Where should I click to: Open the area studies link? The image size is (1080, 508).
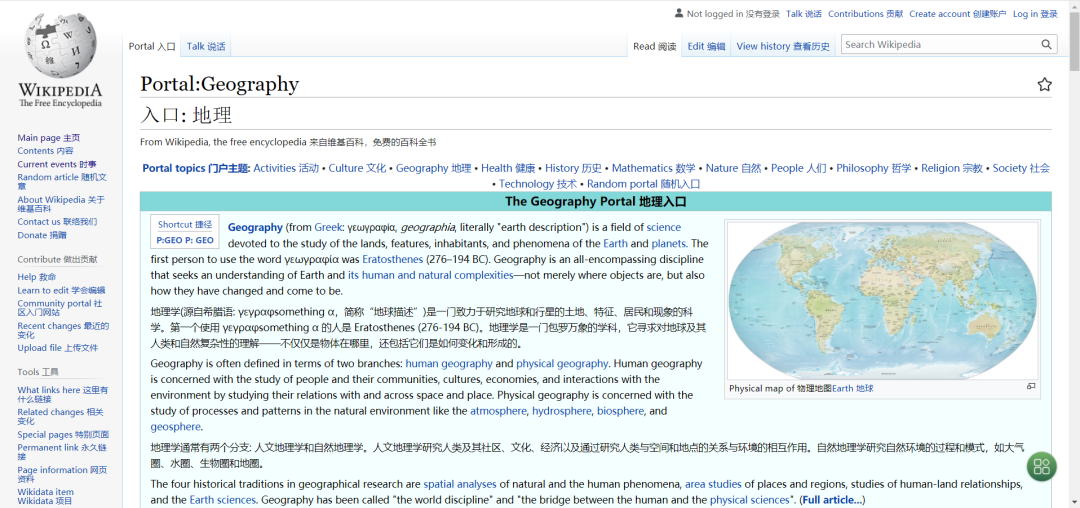point(713,484)
